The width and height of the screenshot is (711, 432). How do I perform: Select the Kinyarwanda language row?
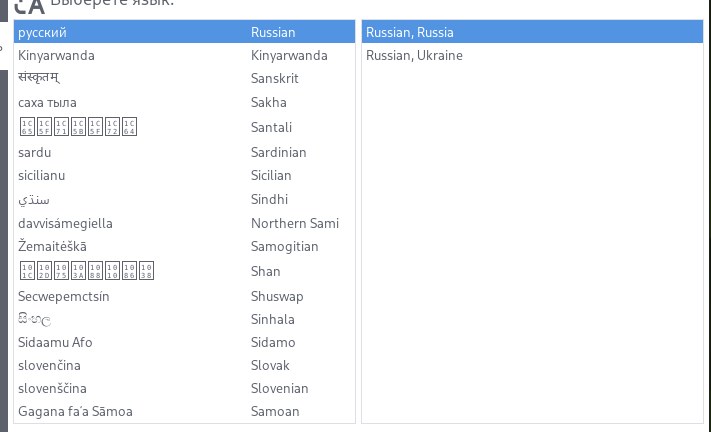point(185,55)
